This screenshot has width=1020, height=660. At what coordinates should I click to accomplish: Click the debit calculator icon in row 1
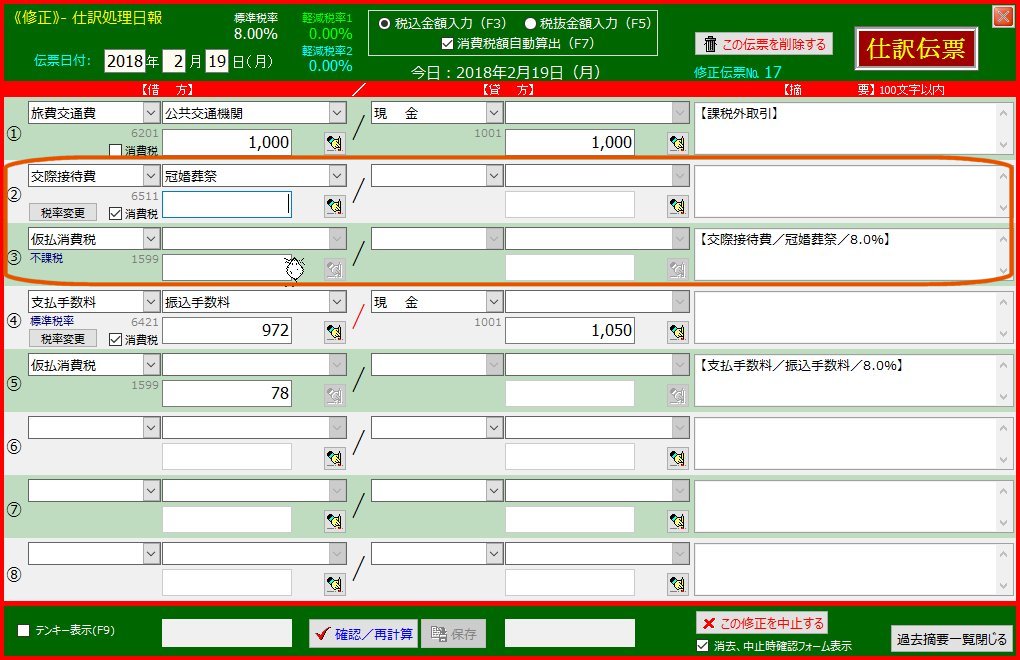pyautogui.click(x=334, y=143)
